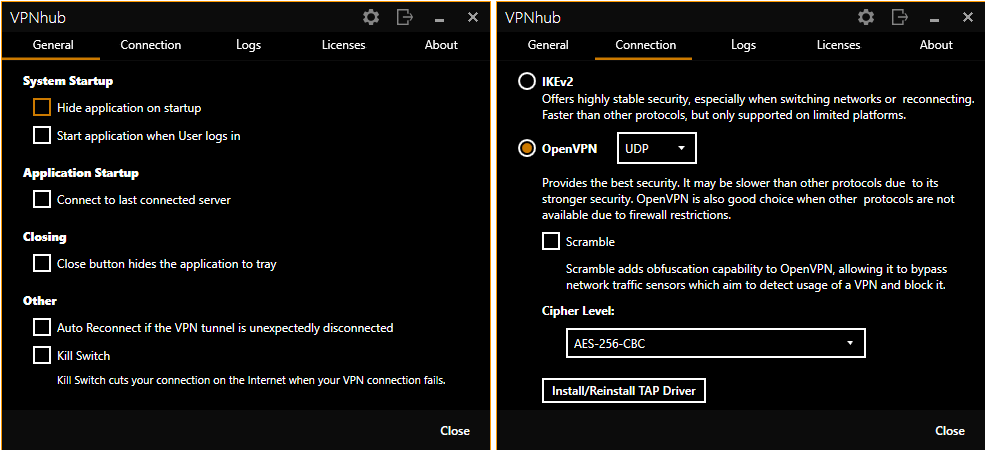Click VPNhub title in right window
The width and height of the screenshot is (985, 450).
[533, 18]
